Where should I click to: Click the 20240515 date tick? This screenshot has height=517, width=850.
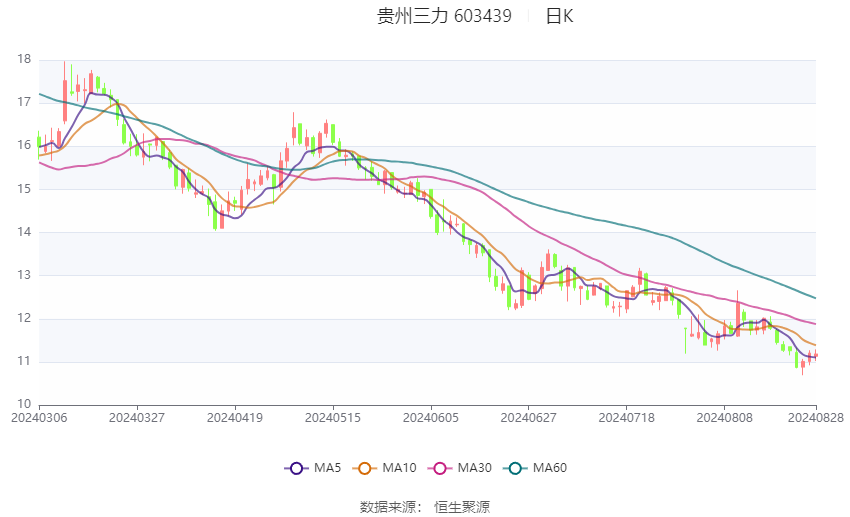pyautogui.click(x=333, y=418)
